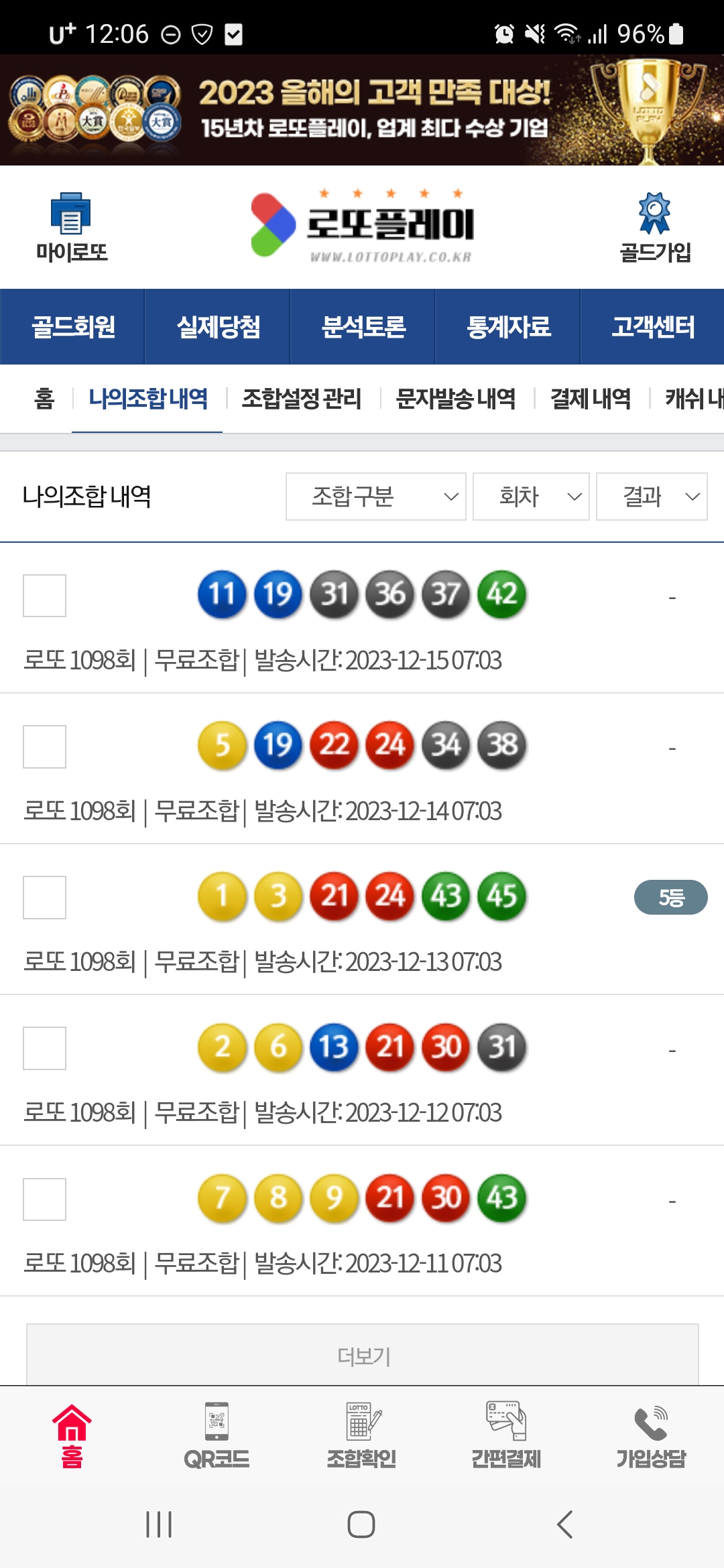Viewport: 724px width, 1568px height.
Task: Tap the red 홈 house icon
Action: (72, 1423)
